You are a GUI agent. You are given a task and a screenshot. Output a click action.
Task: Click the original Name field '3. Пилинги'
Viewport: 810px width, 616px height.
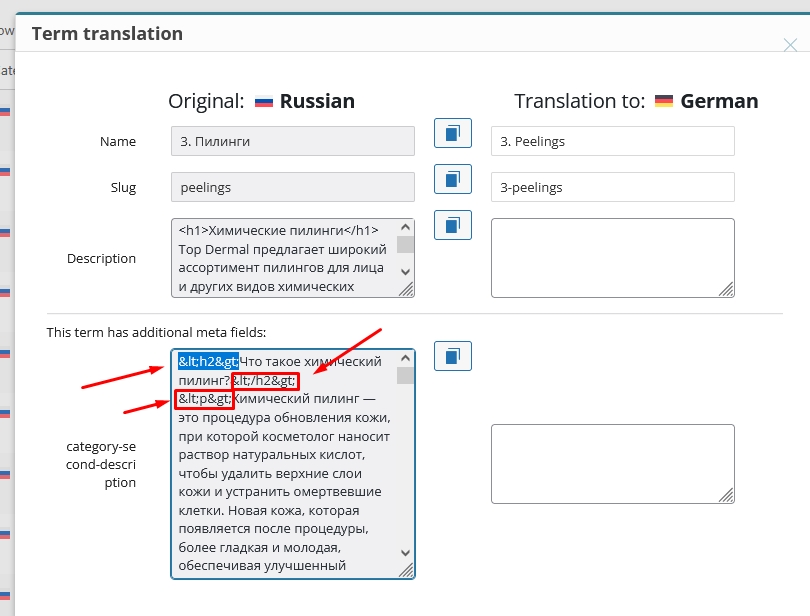coord(293,141)
